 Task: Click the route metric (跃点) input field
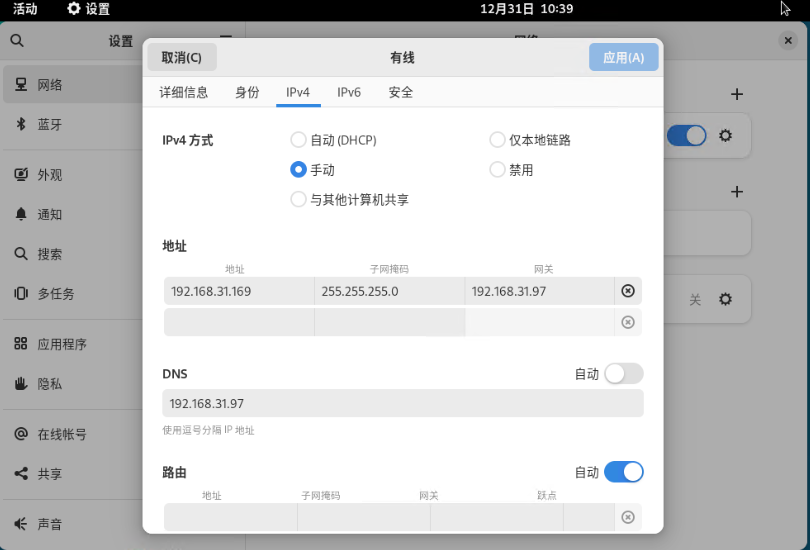[x=589, y=517]
